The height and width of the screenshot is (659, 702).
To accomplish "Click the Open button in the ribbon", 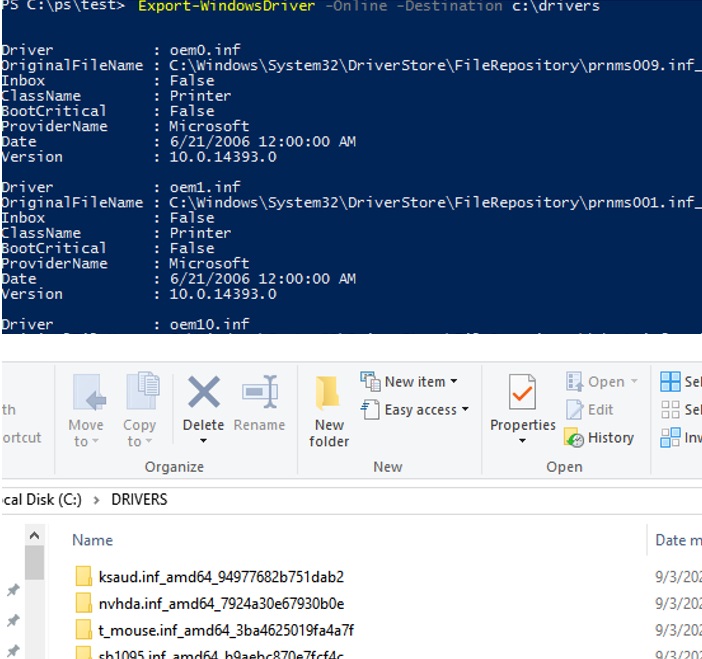I will point(596,382).
